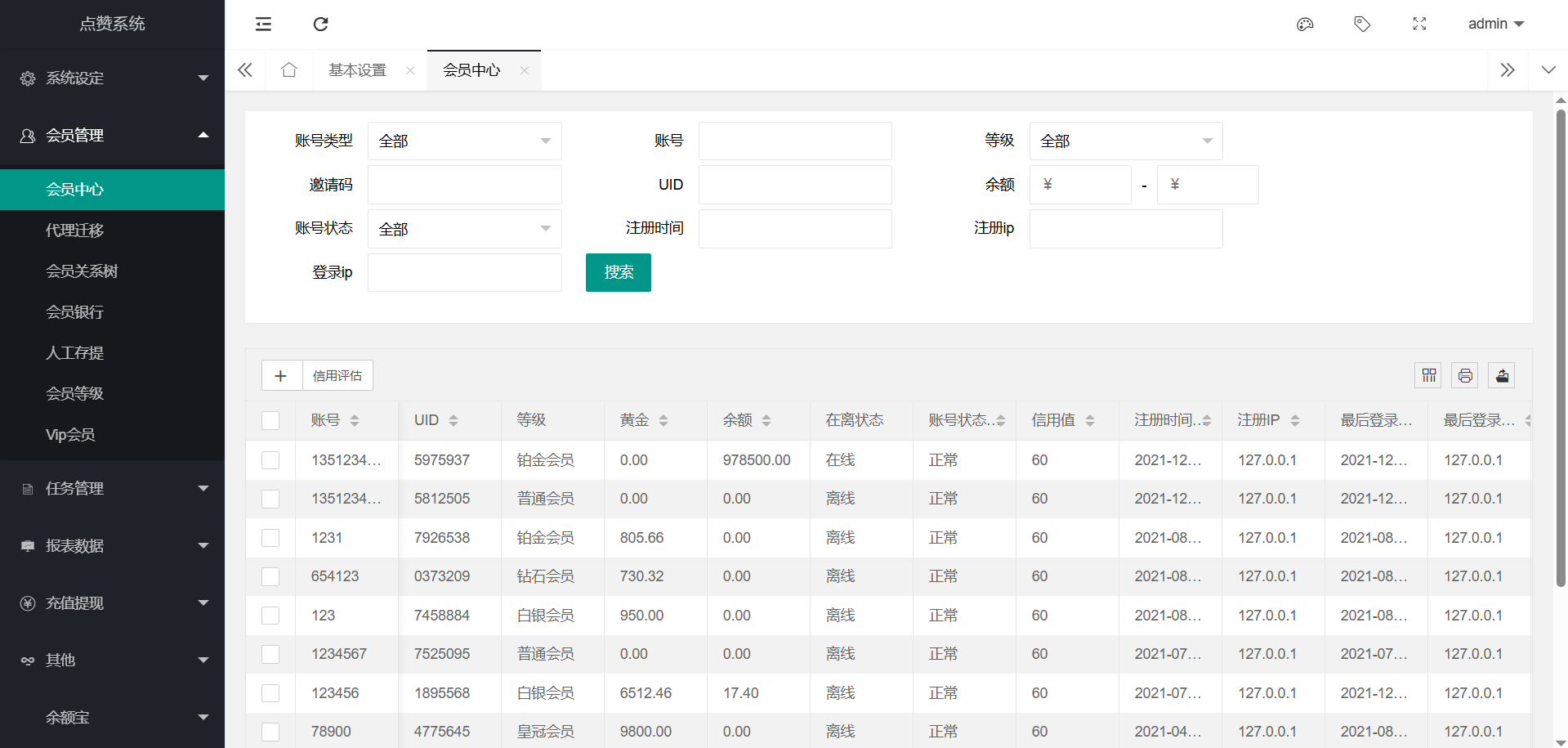Open the 等级 dropdown filter
The height and width of the screenshot is (748, 1568).
[1125, 141]
